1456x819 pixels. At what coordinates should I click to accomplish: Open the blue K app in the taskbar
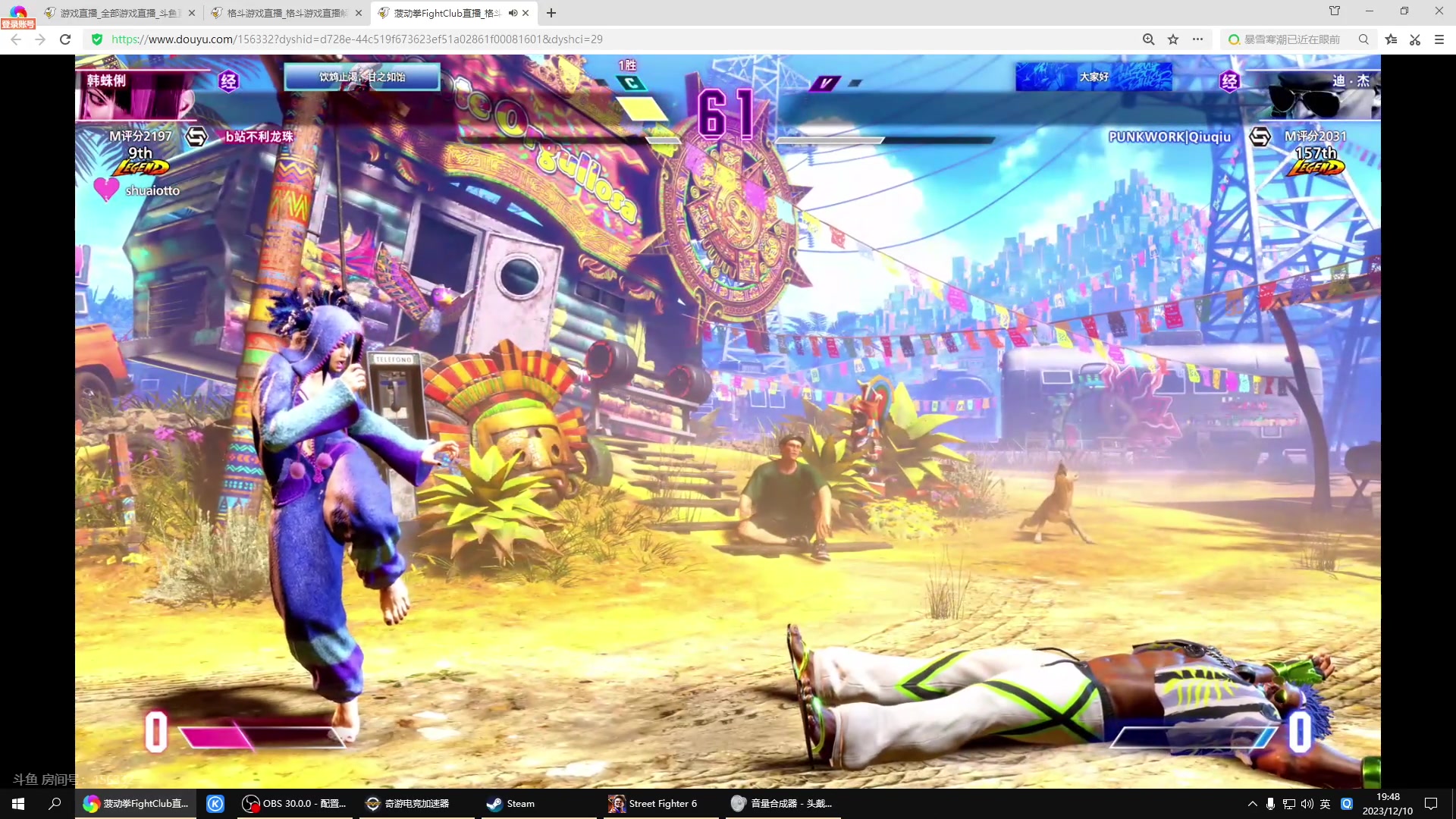coord(215,804)
